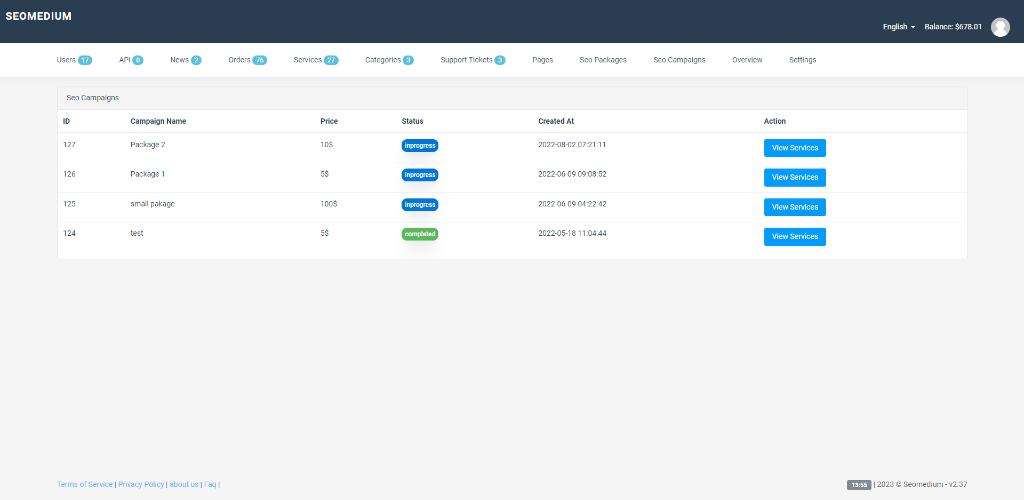View Services for Package 2
The width and height of the screenshot is (1024, 500).
(795, 148)
